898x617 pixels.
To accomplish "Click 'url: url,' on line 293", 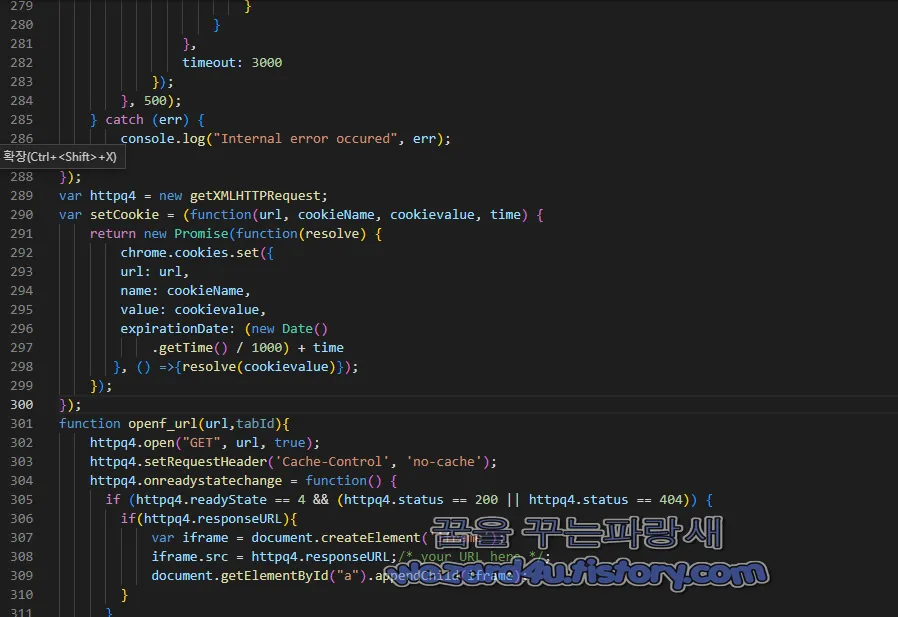I will [155, 272].
